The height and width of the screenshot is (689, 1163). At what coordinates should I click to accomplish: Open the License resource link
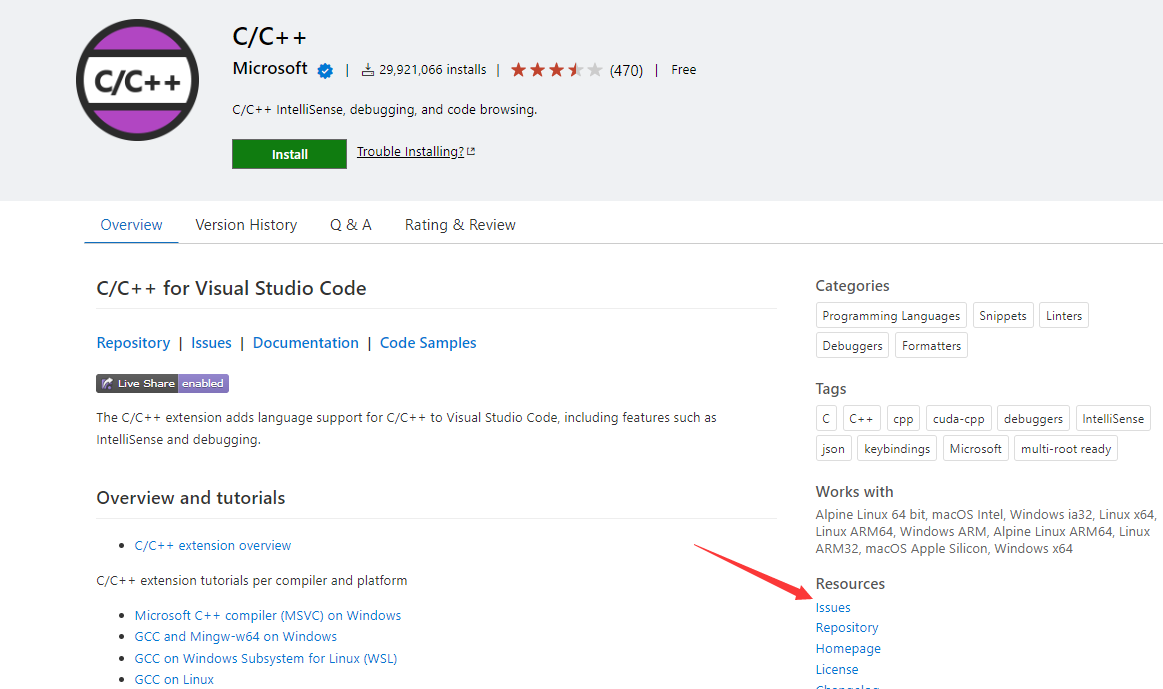tap(837, 669)
